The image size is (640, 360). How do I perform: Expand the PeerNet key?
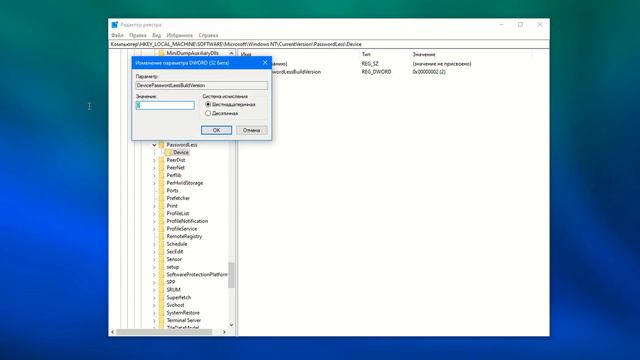[x=154, y=168]
